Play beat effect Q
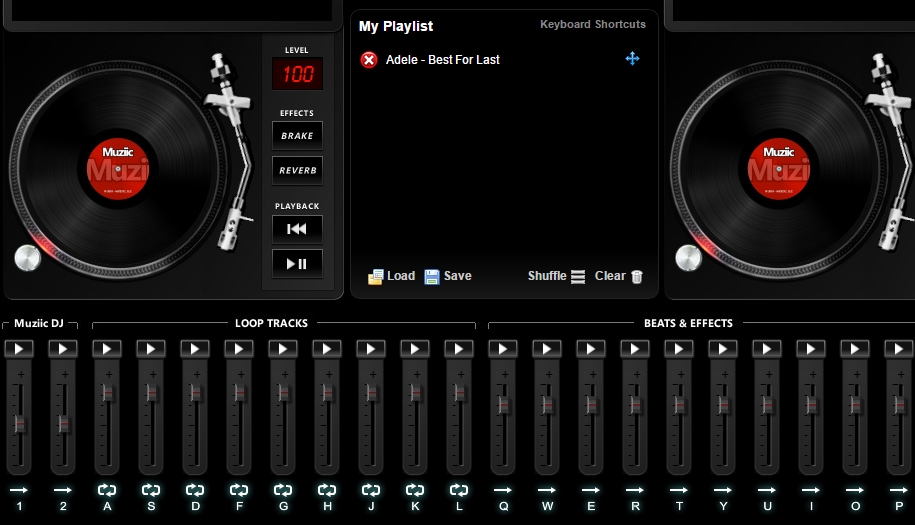The width and height of the screenshot is (915, 525). pyautogui.click(x=503, y=349)
